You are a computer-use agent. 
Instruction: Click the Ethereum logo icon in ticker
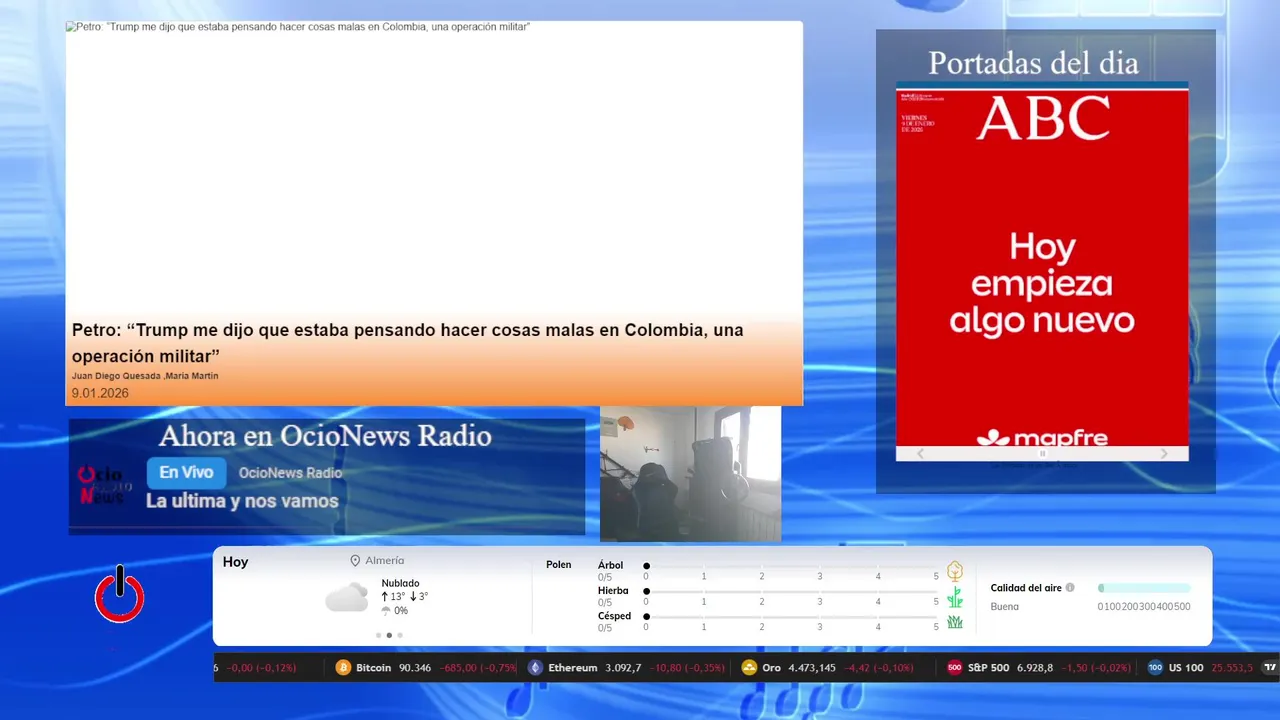click(x=535, y=667)
